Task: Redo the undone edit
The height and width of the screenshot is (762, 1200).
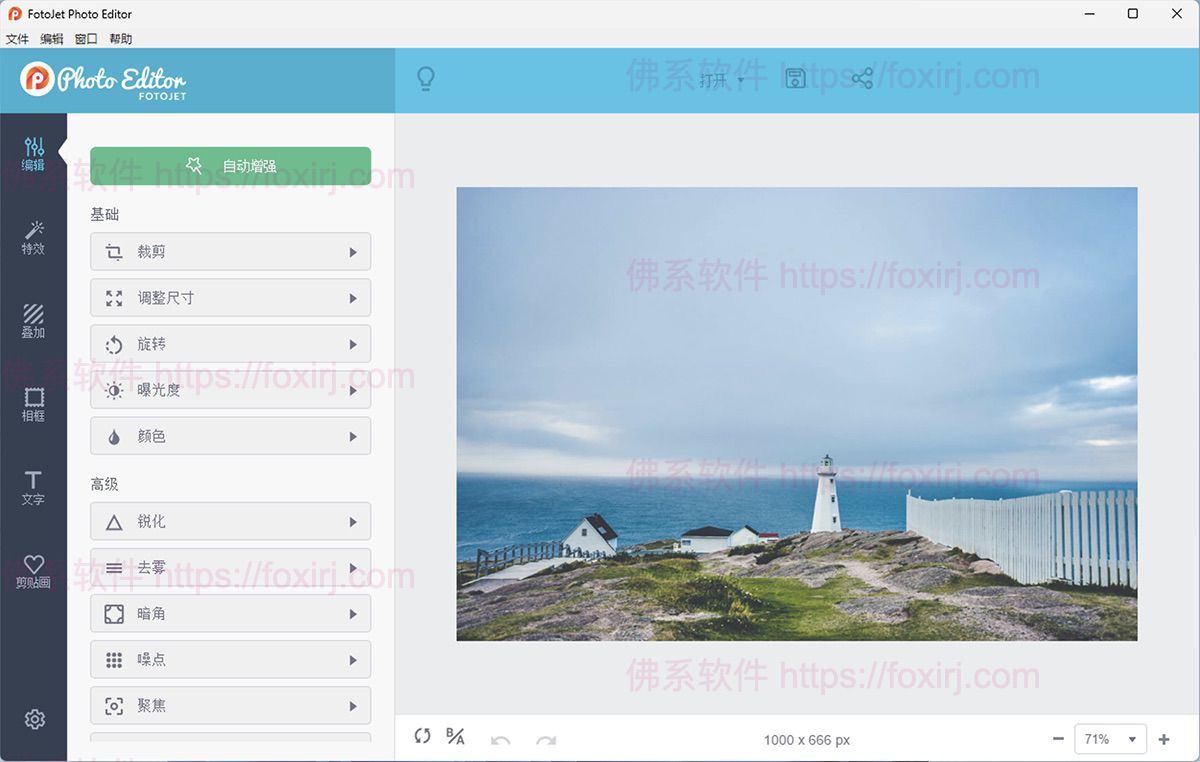Action: coord(545,739)
